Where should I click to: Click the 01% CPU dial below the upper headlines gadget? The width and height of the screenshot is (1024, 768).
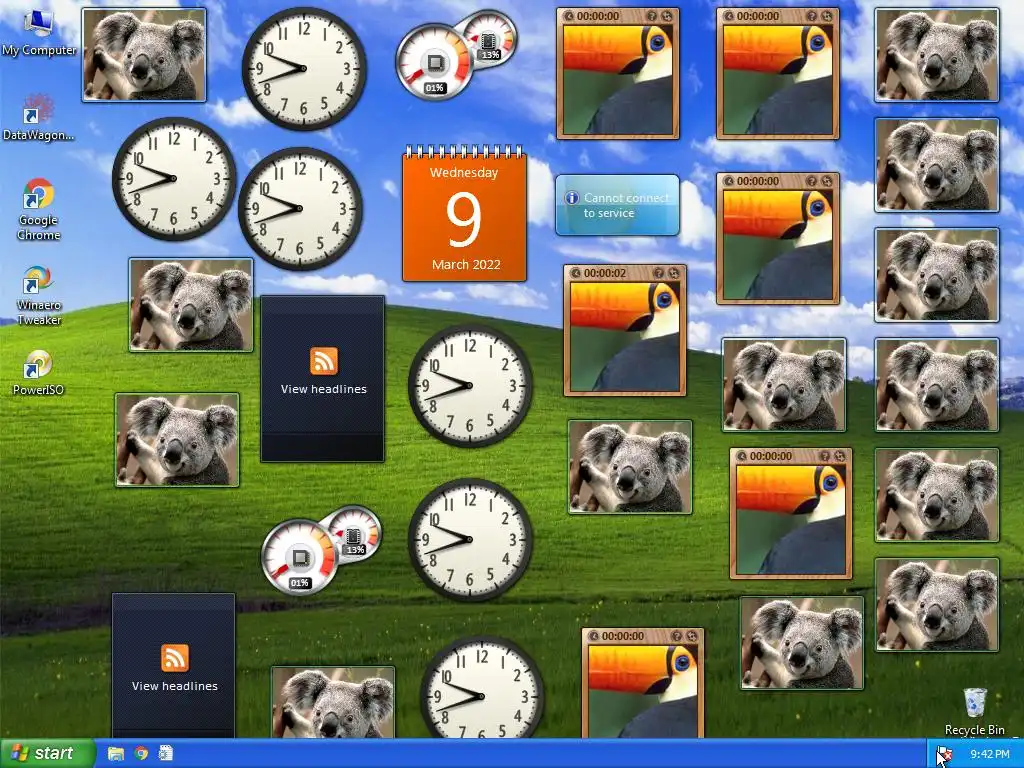click(299, 557)
